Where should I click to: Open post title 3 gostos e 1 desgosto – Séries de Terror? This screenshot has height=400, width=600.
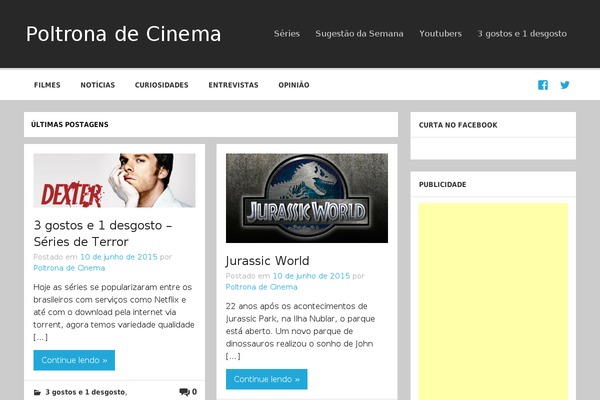[103, 233]
